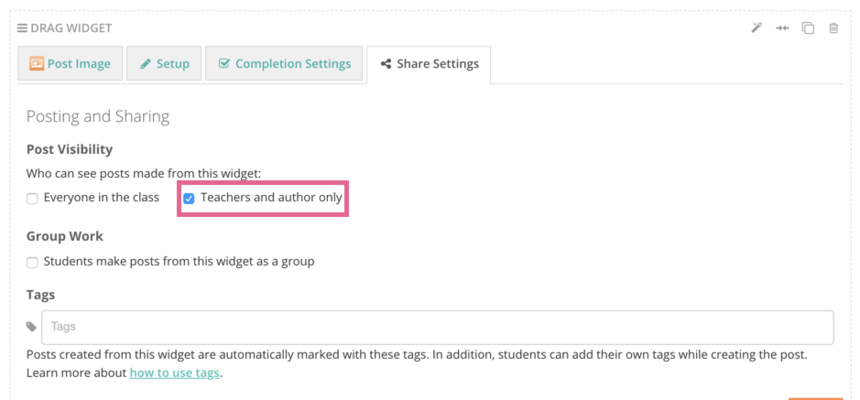Click the orange image icon on the Post Image tab

click(36, 64)
